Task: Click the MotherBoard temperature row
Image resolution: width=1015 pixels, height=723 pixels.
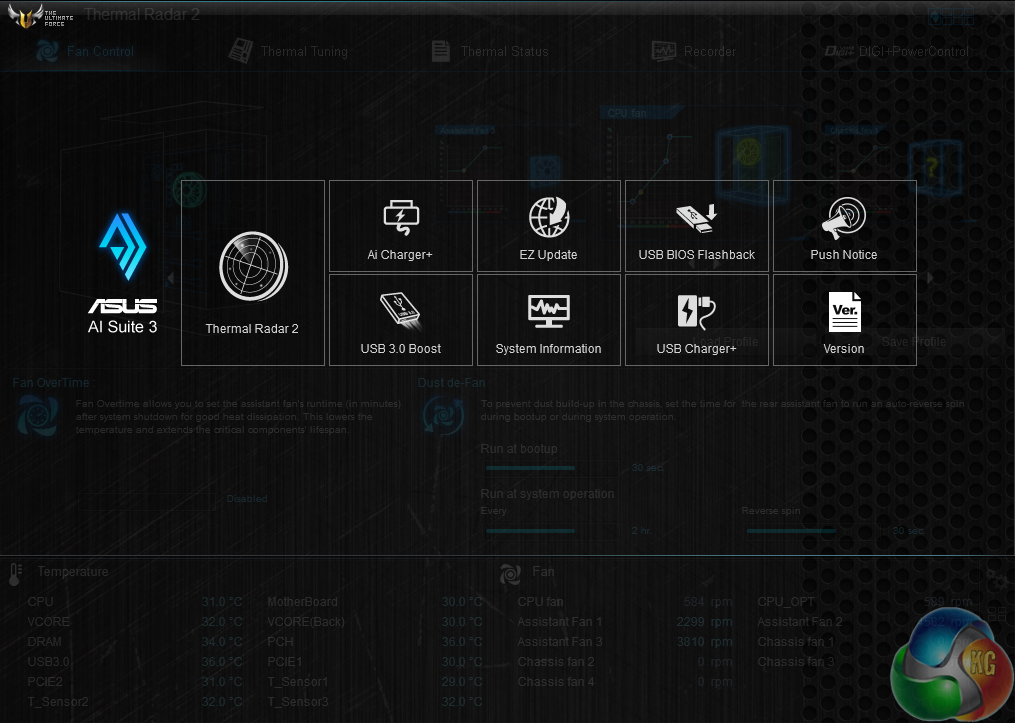Action: [x=375, y=601]
